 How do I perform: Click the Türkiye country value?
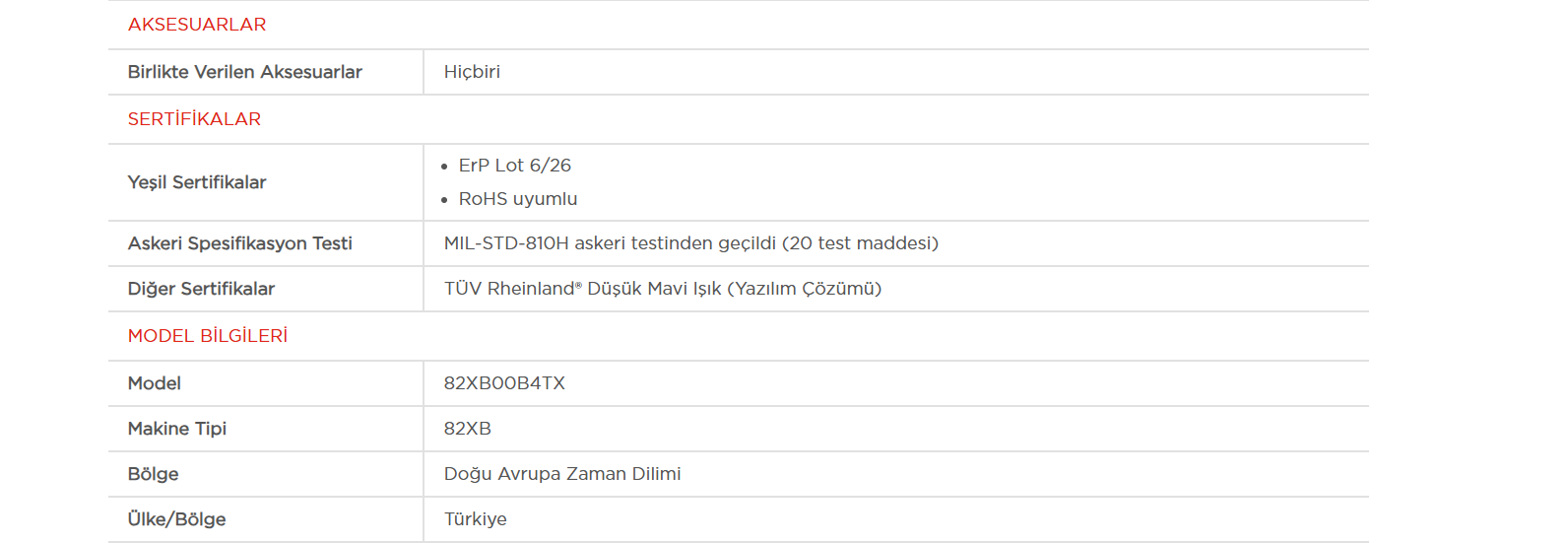(x=475, y=519)
